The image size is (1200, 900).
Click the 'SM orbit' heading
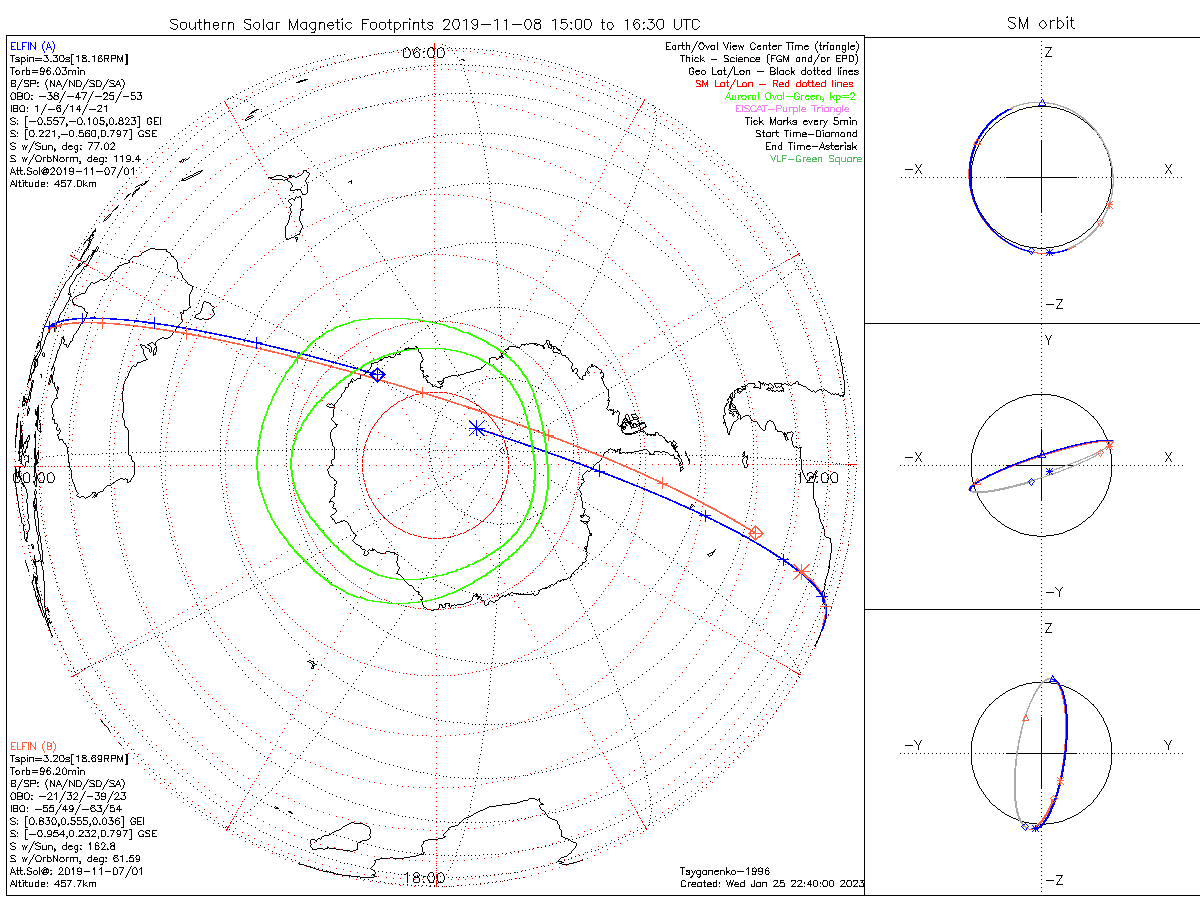point(1042,23)
